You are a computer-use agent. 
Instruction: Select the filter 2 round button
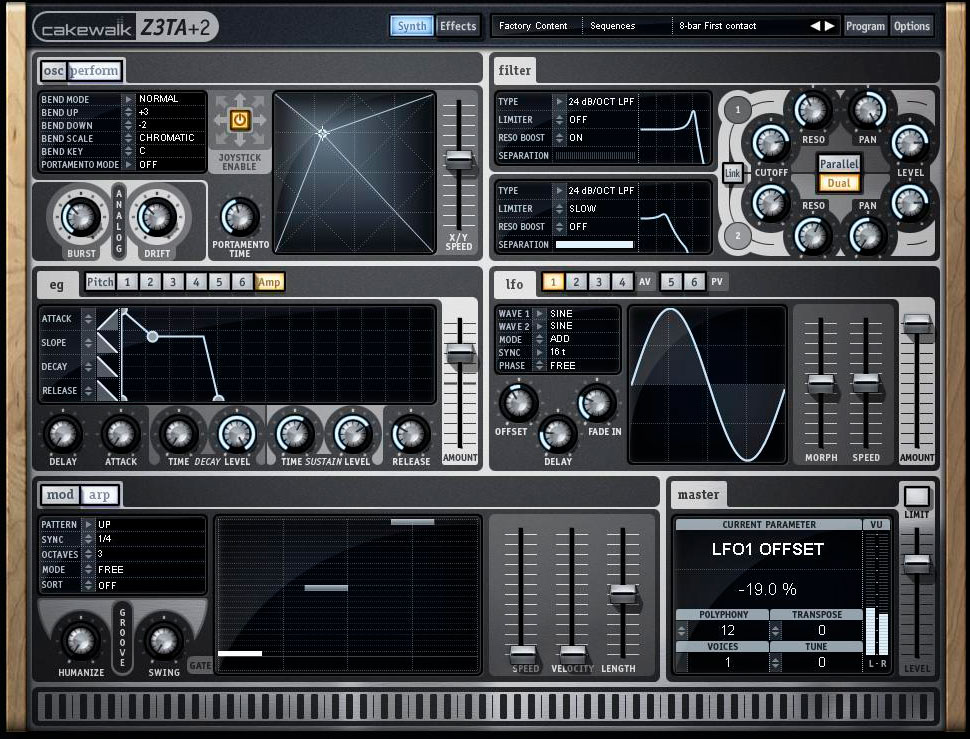tap(737, 236)
